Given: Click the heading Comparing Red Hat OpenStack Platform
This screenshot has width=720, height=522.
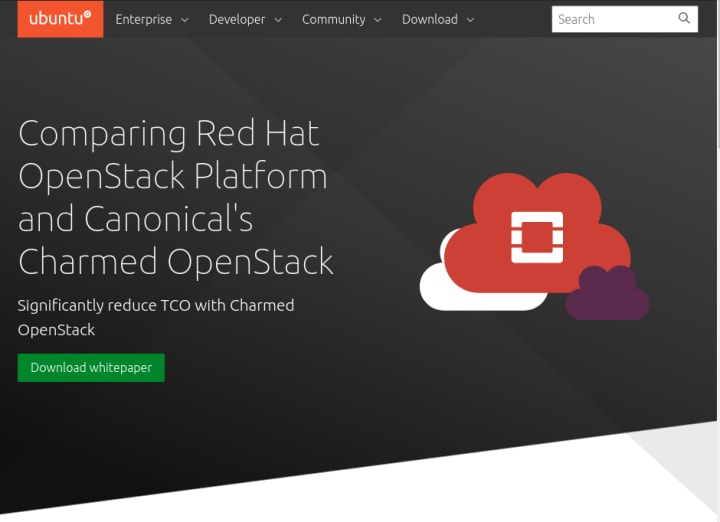Looking at the screenshot, I should 176,197.
